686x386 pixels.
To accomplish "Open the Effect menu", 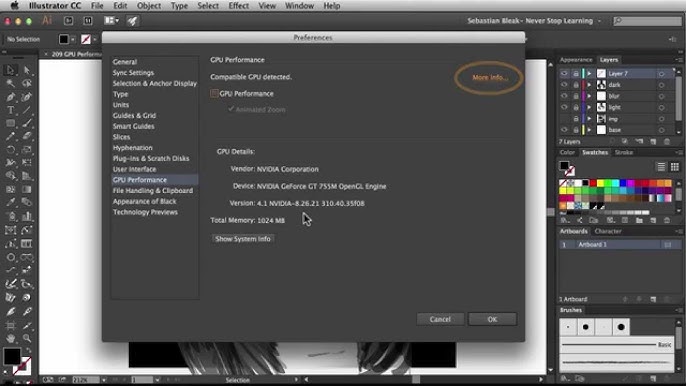I will tap(238, 6).
